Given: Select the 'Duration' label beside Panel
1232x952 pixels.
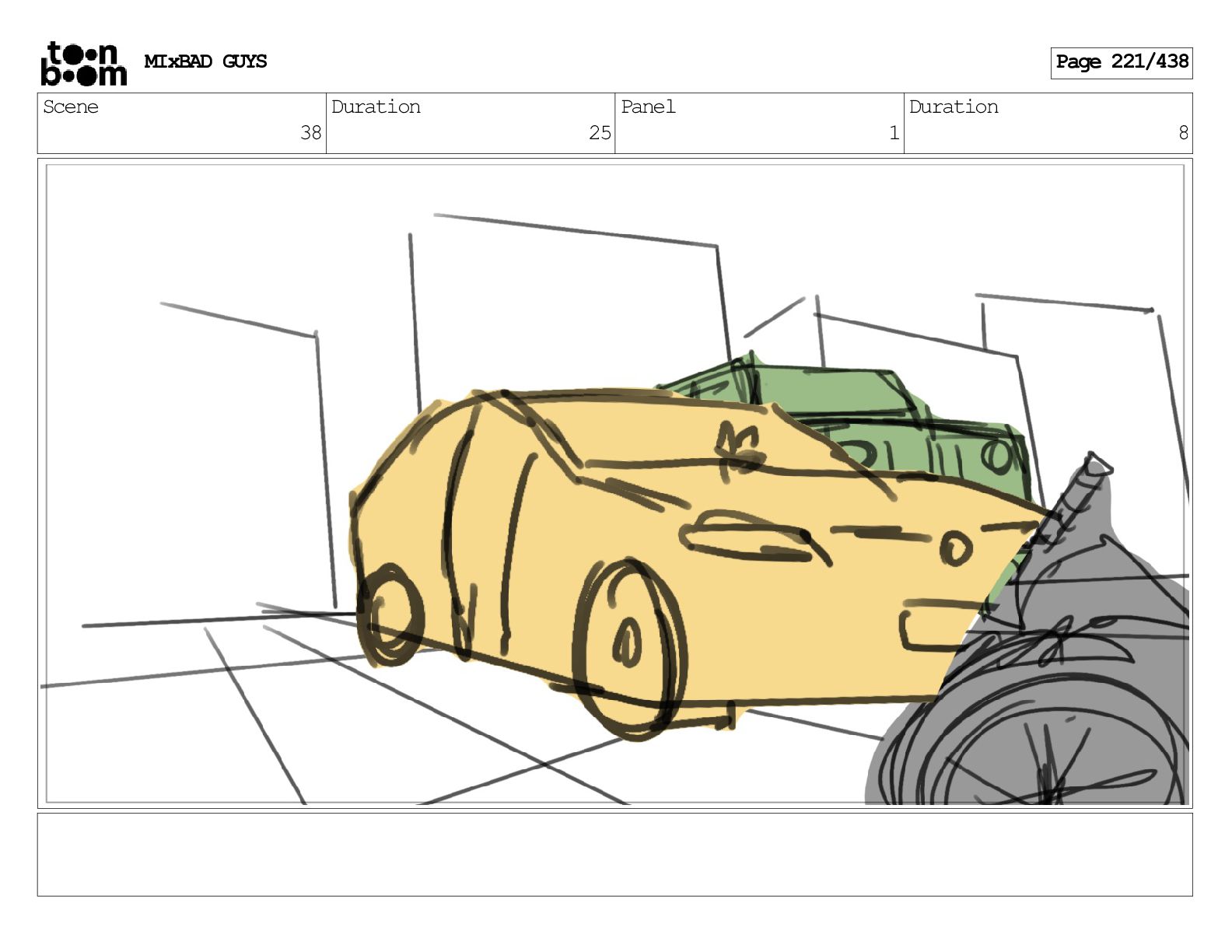Looking at the screenshot, I should point(954,107).
